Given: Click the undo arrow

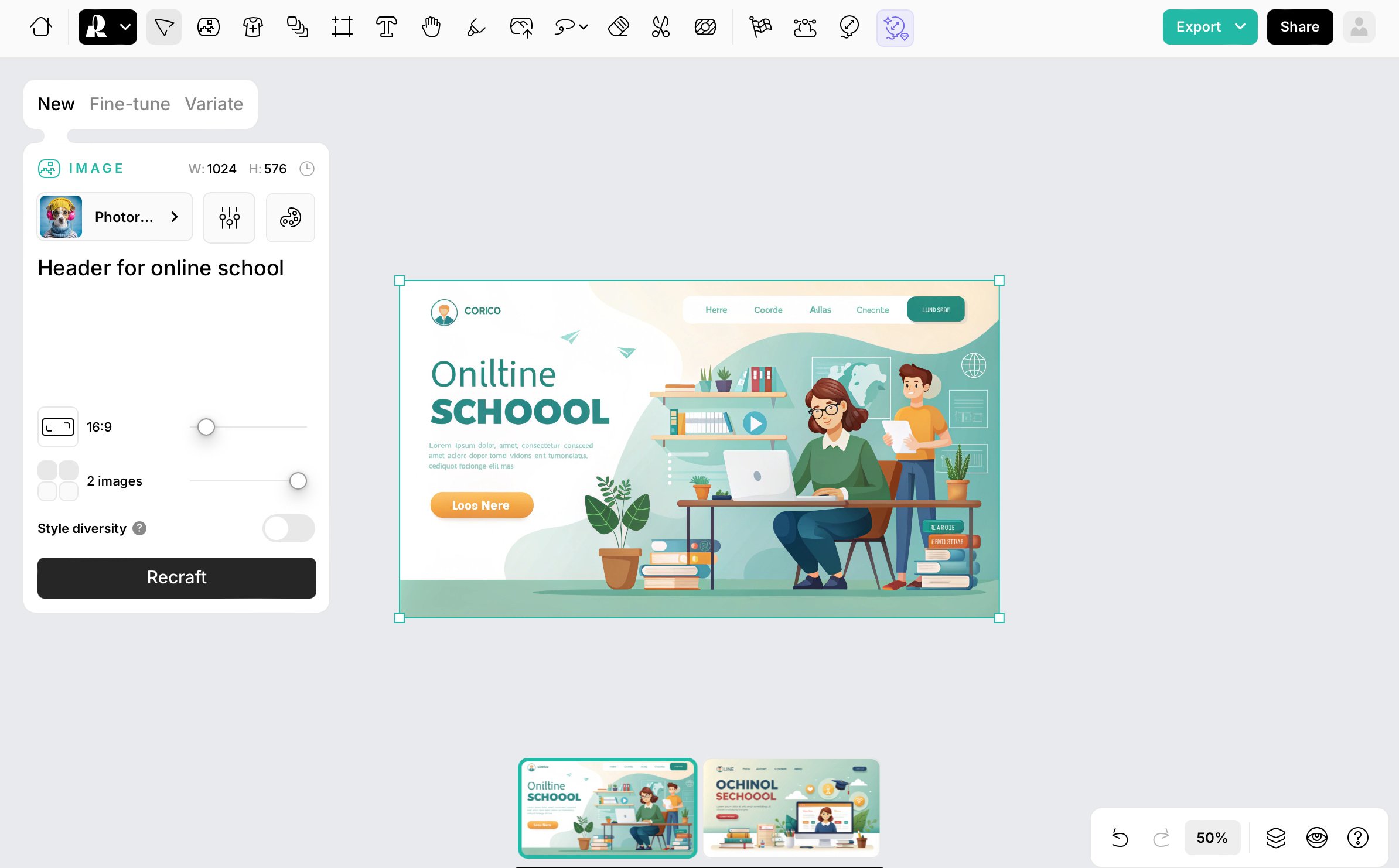Looking at the screenshot, I should point(1120,838).
